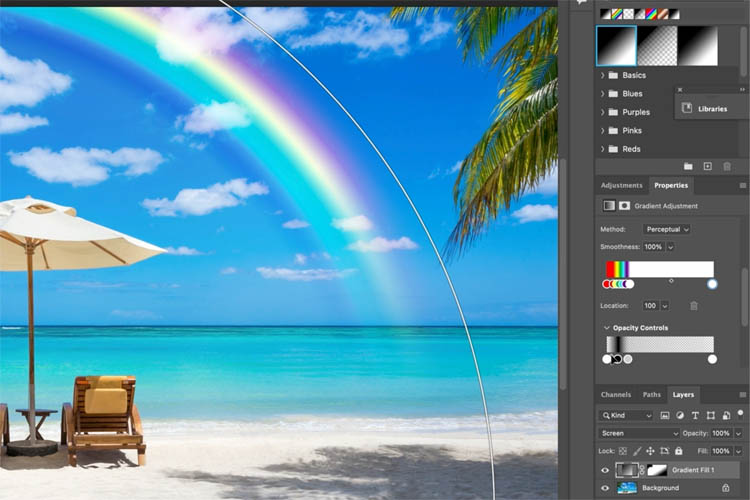Hide the Background layer
Image resolution: width=750 pixels, height=500 pixels.
pyautogui.click(x=605, y=488)
